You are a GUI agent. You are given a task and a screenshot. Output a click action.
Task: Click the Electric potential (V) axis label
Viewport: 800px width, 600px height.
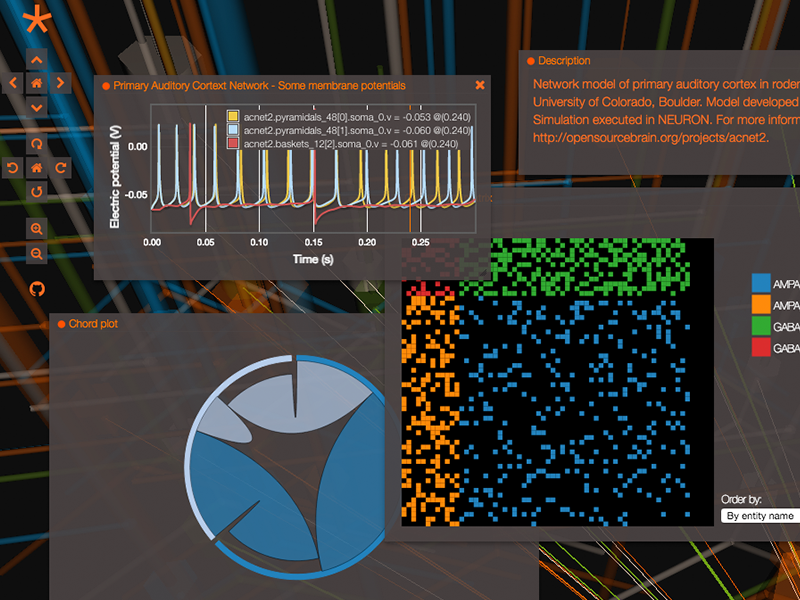click(x=115, y=178)
